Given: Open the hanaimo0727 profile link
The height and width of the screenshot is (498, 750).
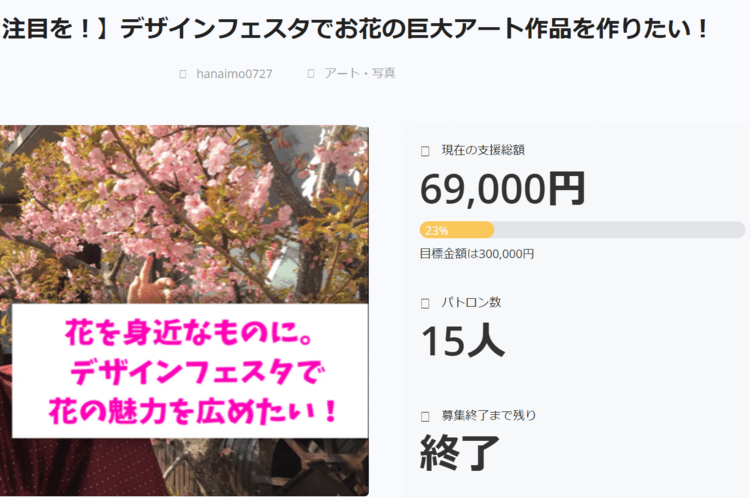Looking at the screenshot, I should coord(234,74).
